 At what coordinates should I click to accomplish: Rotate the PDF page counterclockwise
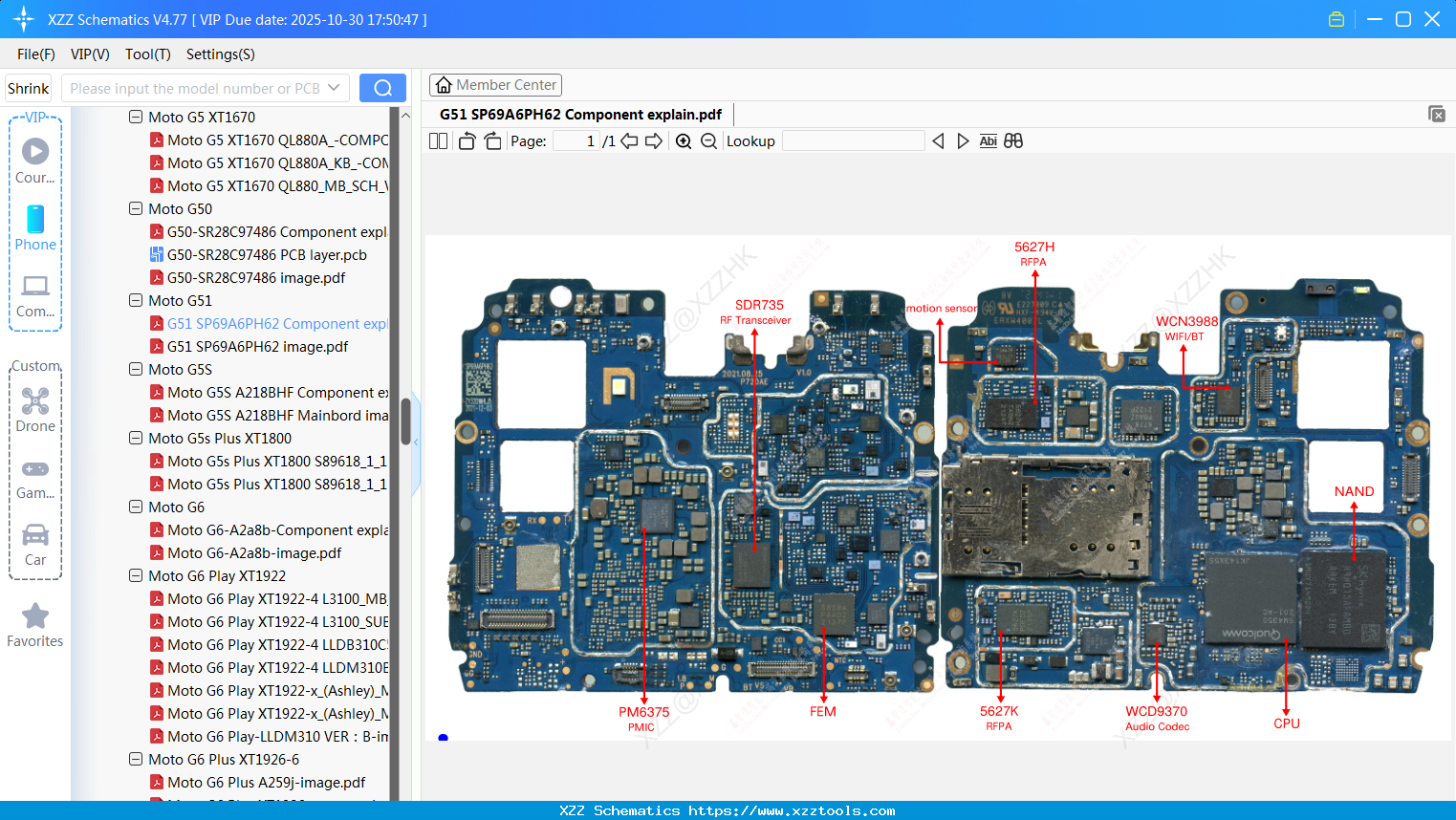[x=466, y=140]
